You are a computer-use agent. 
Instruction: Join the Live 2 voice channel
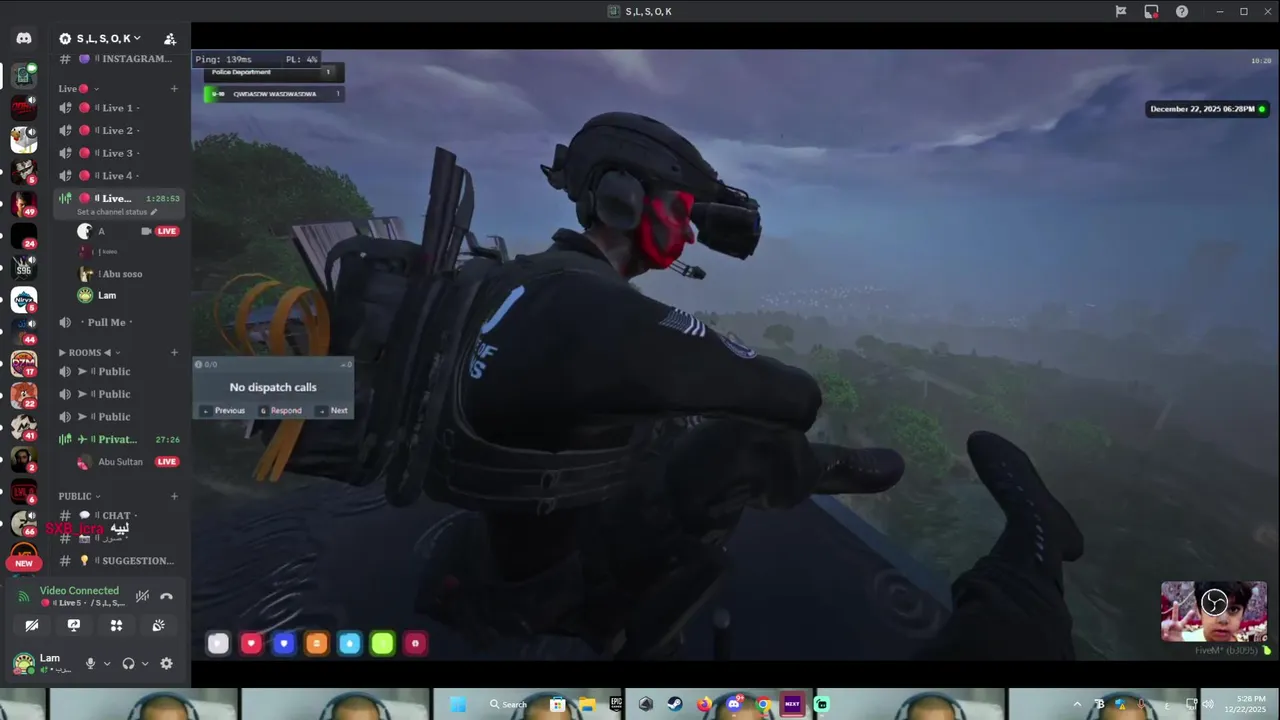tap(119, 130)
